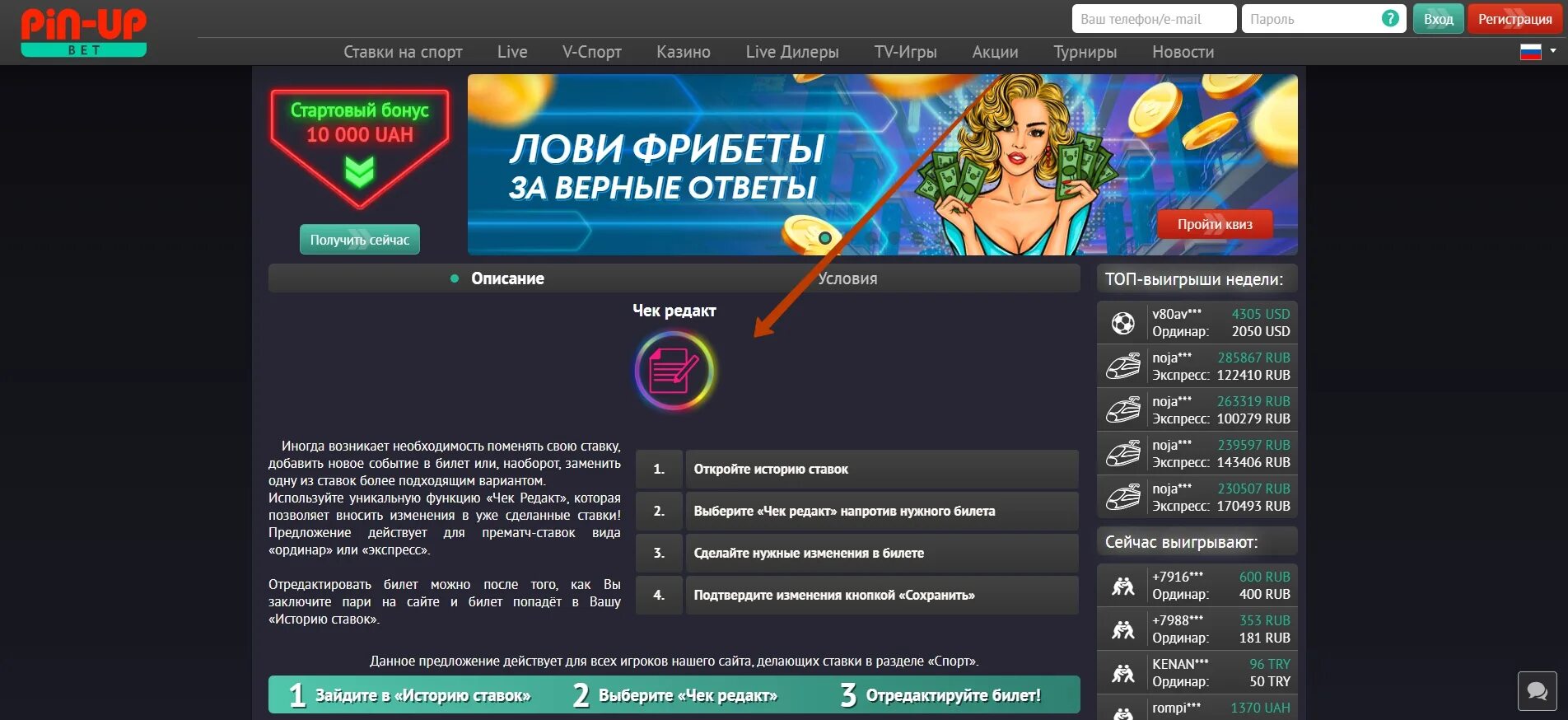
Task: Go to the Live section
Action: 512,52
